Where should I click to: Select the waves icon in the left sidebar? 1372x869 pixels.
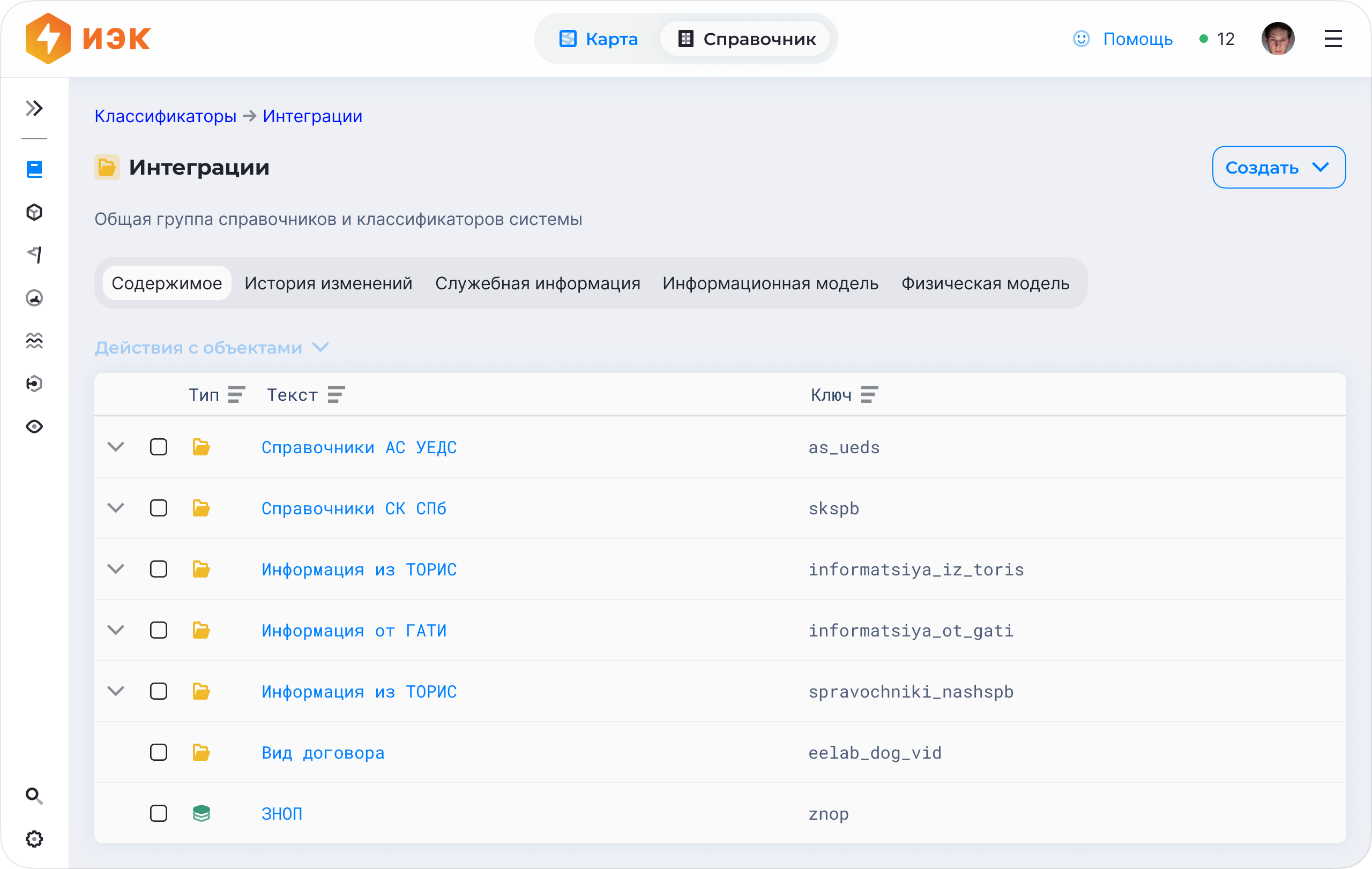34,341
